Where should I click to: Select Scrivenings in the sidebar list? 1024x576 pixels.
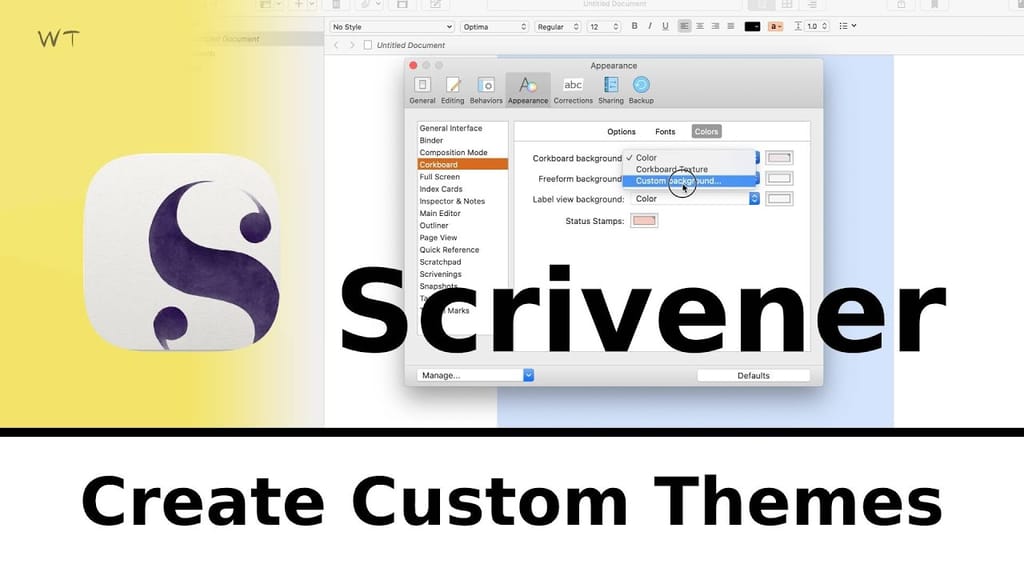pyautogui.click(x=462, y=274)
